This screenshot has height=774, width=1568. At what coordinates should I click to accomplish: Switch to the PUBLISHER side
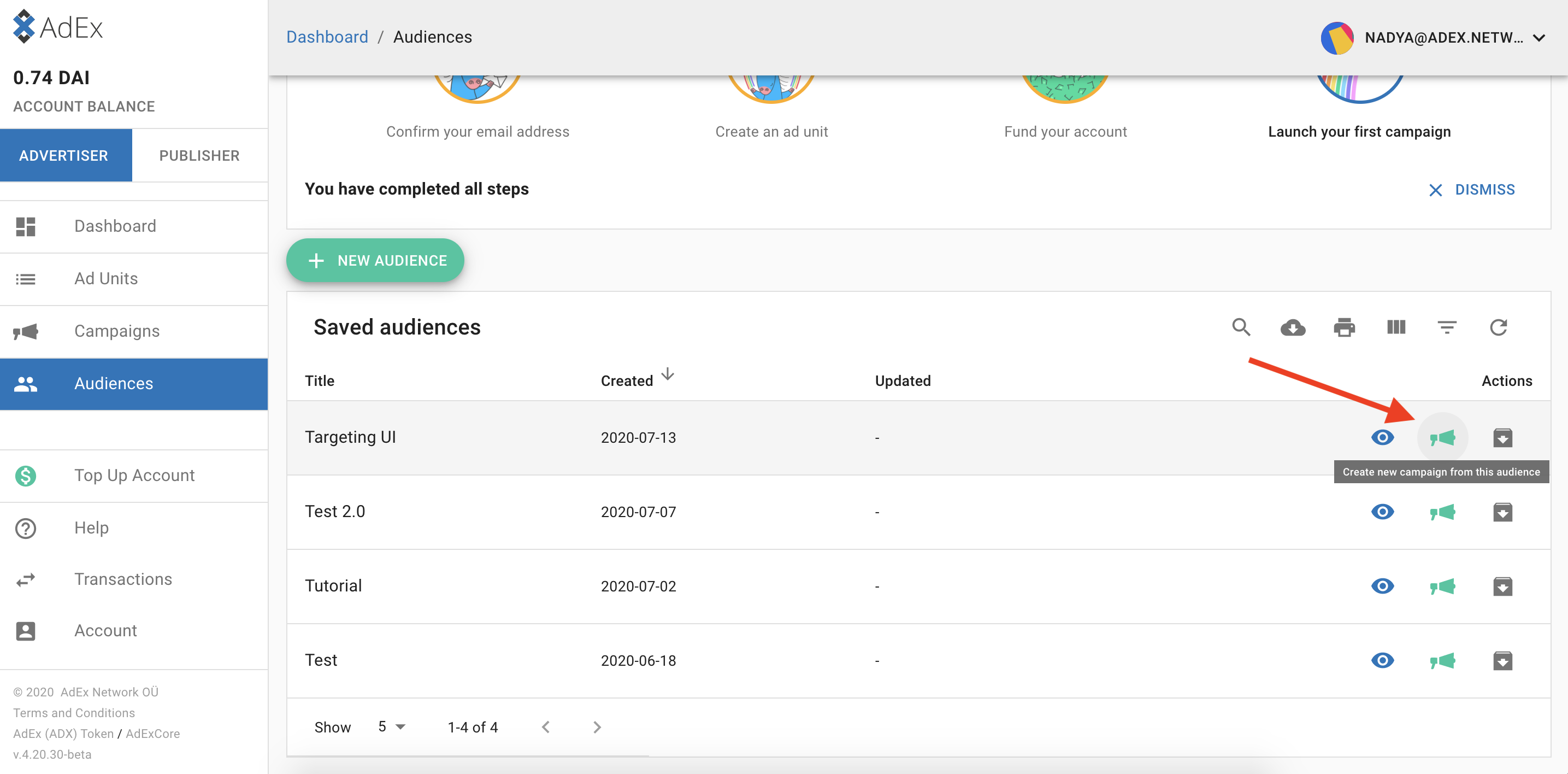tap(199, 155)
